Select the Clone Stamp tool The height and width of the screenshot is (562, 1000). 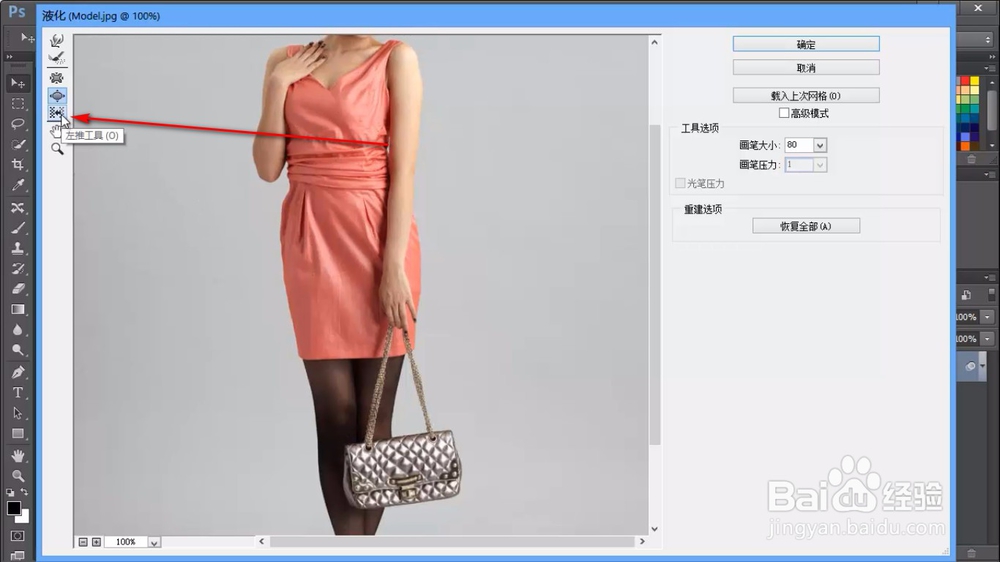coord(18,248)
